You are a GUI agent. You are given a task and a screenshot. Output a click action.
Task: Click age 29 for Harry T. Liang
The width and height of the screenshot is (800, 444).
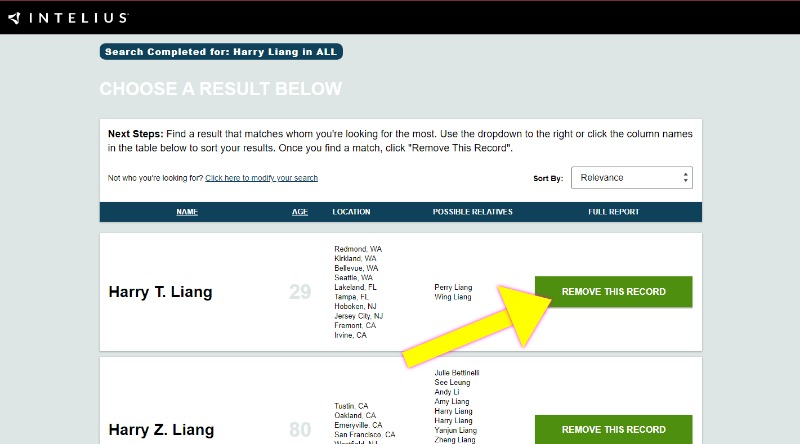point(300,292)
